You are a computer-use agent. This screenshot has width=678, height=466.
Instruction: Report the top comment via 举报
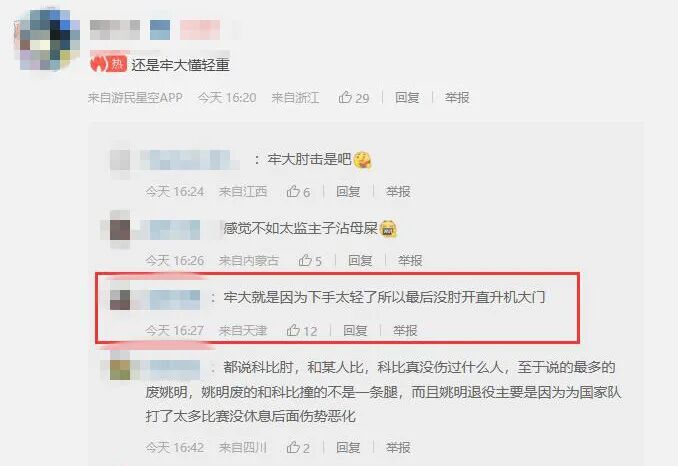click(x=457, y=98)
